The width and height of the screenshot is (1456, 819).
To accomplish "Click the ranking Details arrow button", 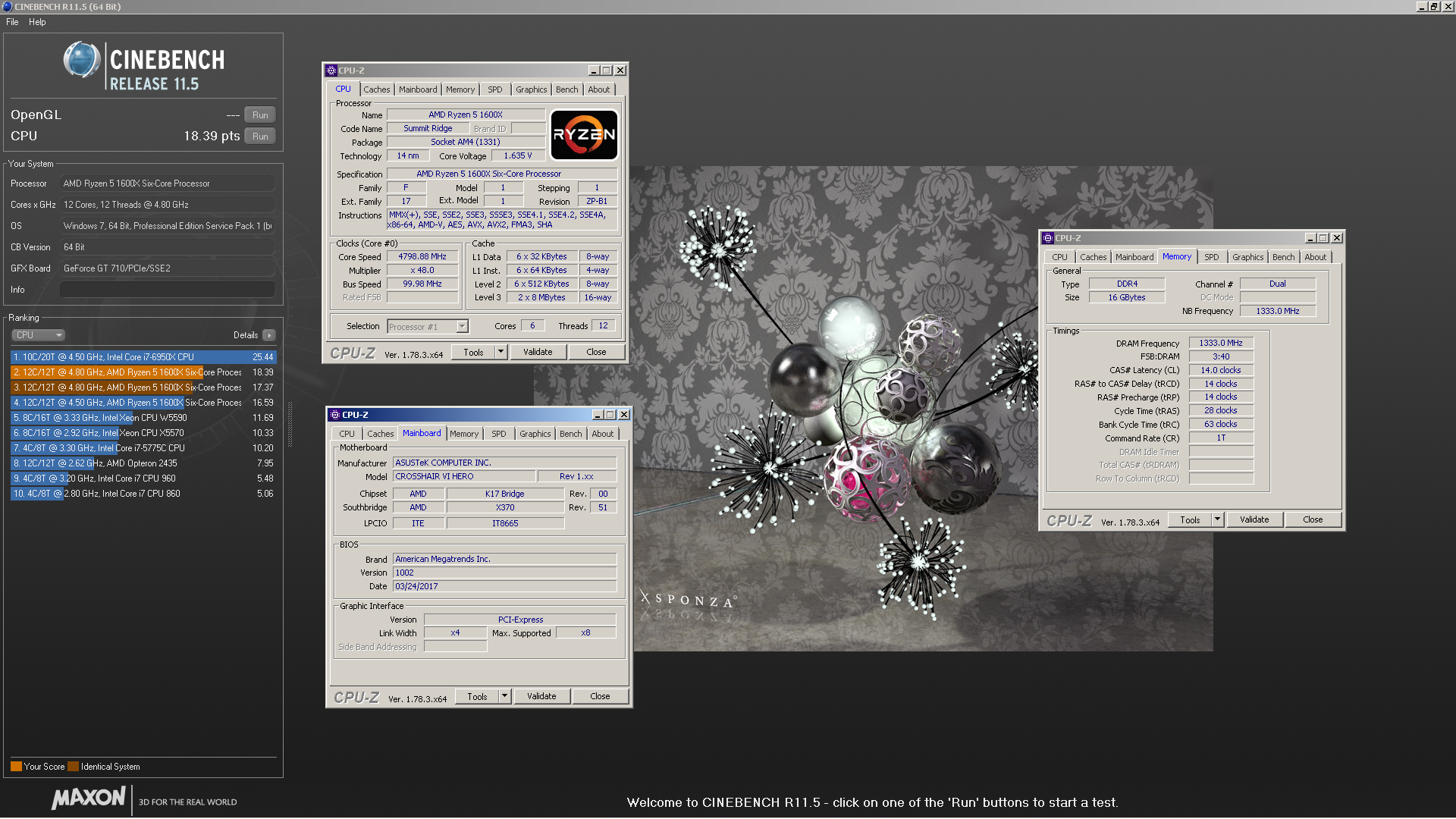I will point(269,335).
